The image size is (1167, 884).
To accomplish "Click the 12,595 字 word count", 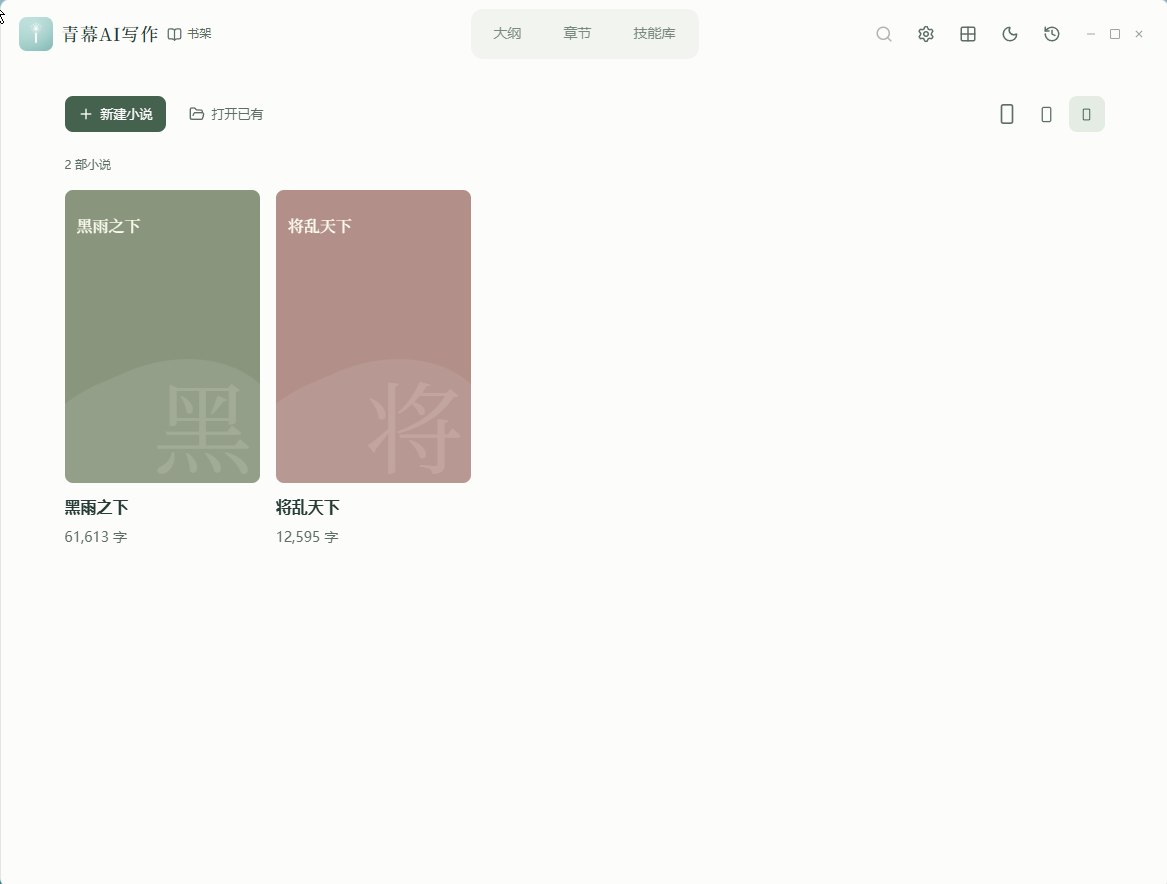I will tap(307, 537).
